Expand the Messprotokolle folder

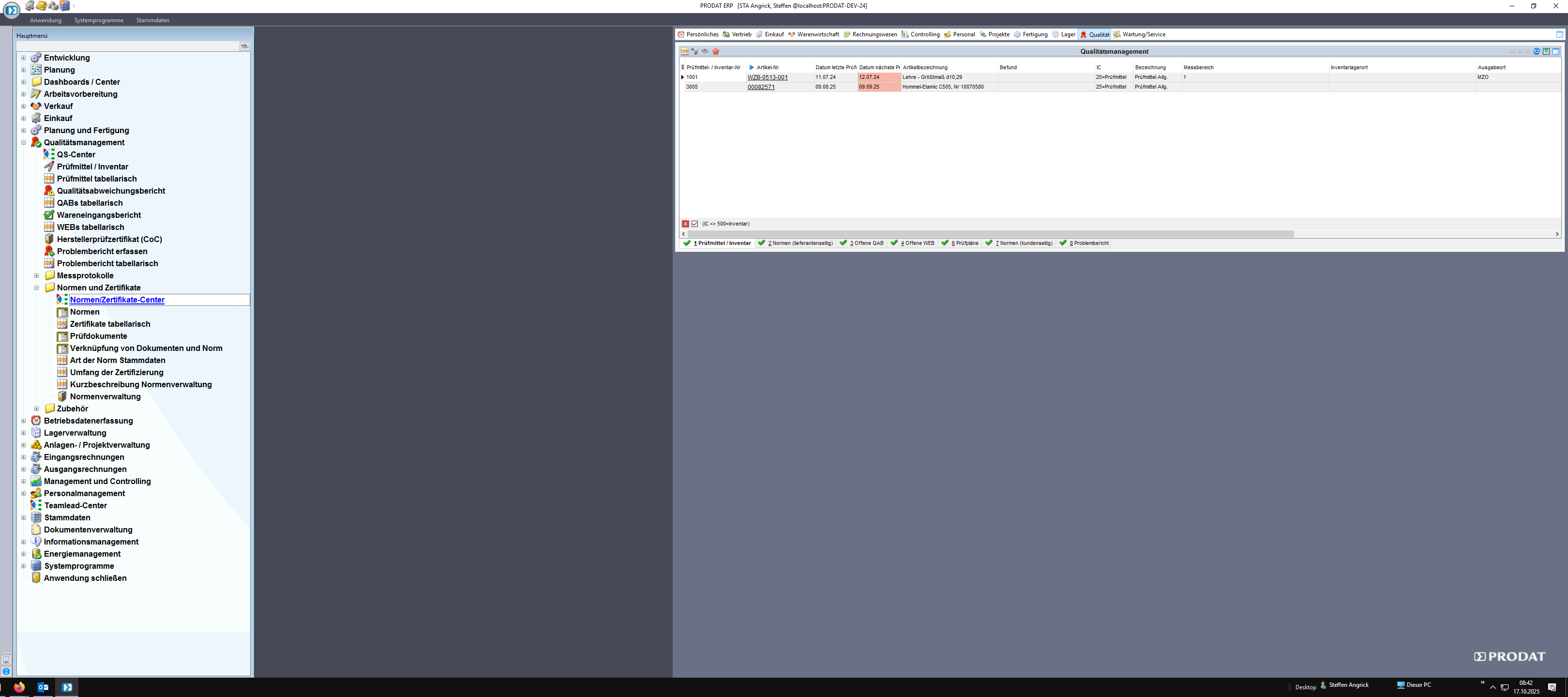(36, 276)
